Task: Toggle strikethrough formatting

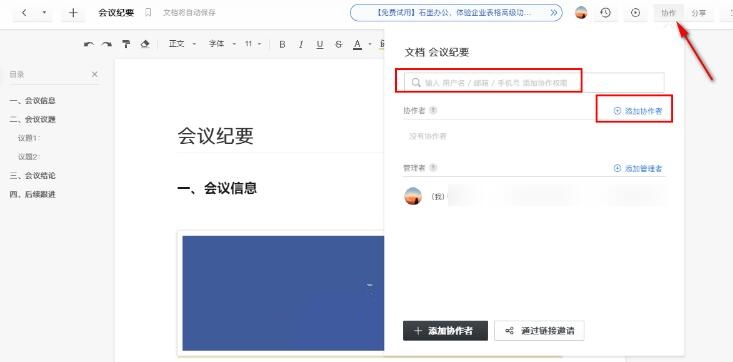Action: [338, 44]
